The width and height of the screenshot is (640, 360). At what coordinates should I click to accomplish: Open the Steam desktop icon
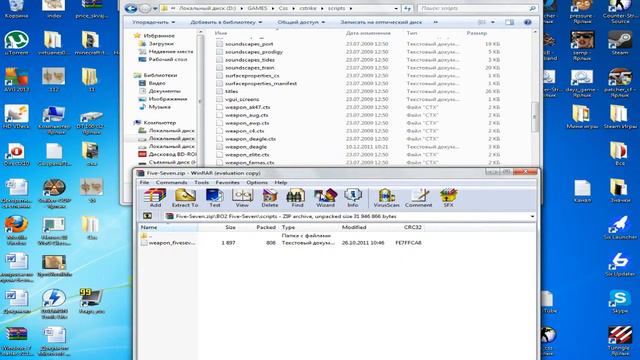point(620,43)
